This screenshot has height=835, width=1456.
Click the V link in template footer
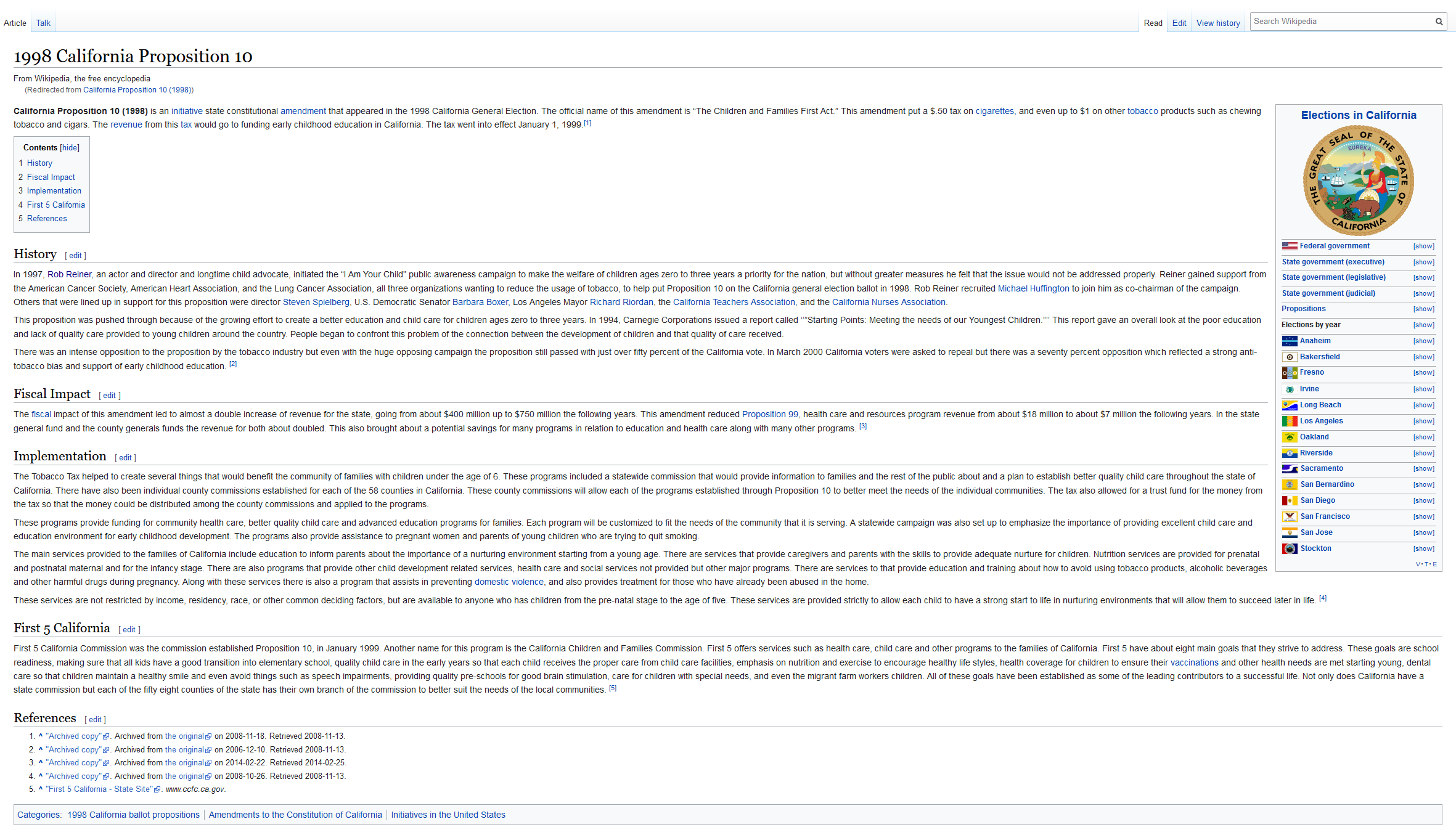(1418, 564)
